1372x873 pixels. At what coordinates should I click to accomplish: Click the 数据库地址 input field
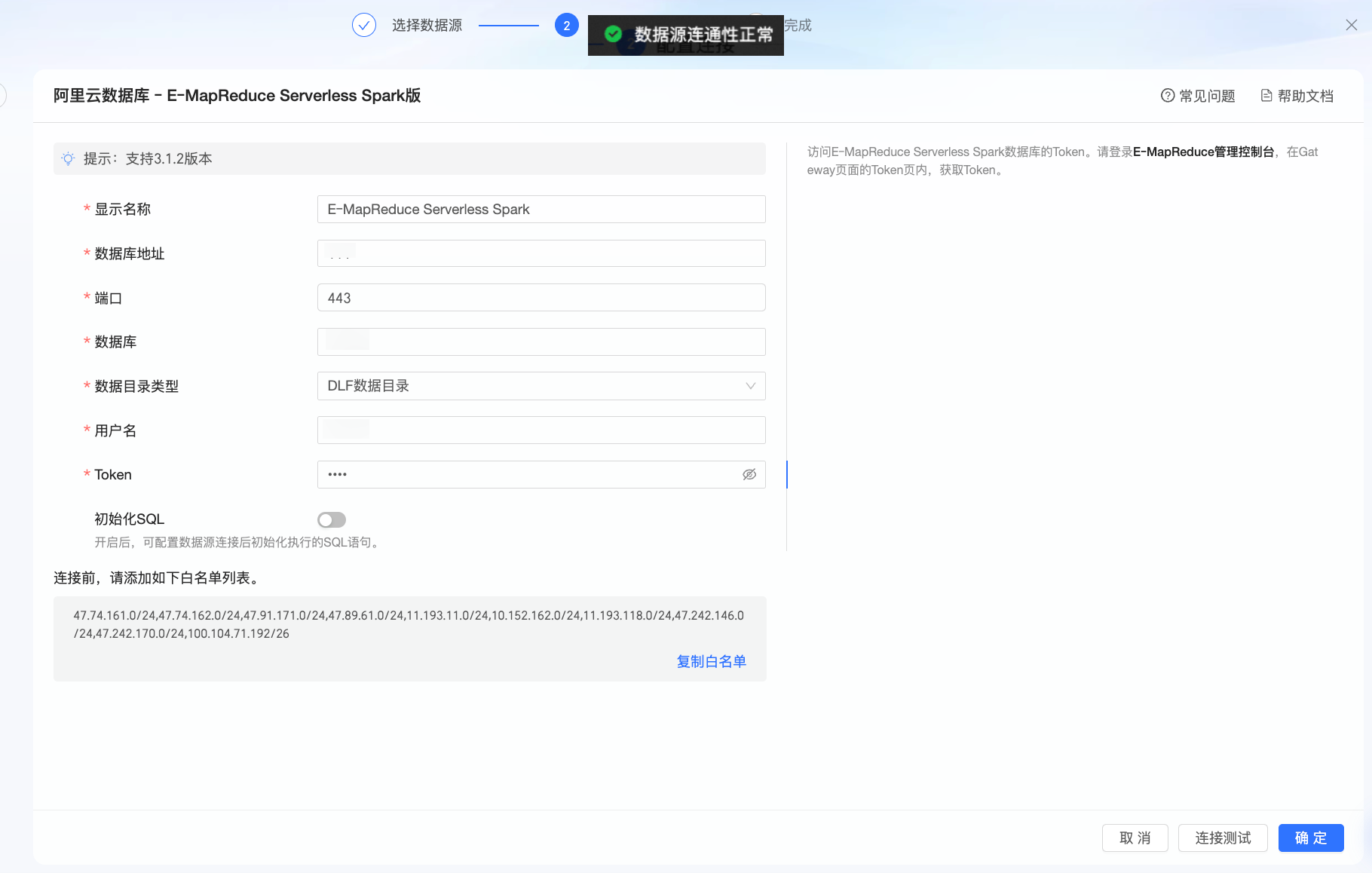tap(541, 253)
